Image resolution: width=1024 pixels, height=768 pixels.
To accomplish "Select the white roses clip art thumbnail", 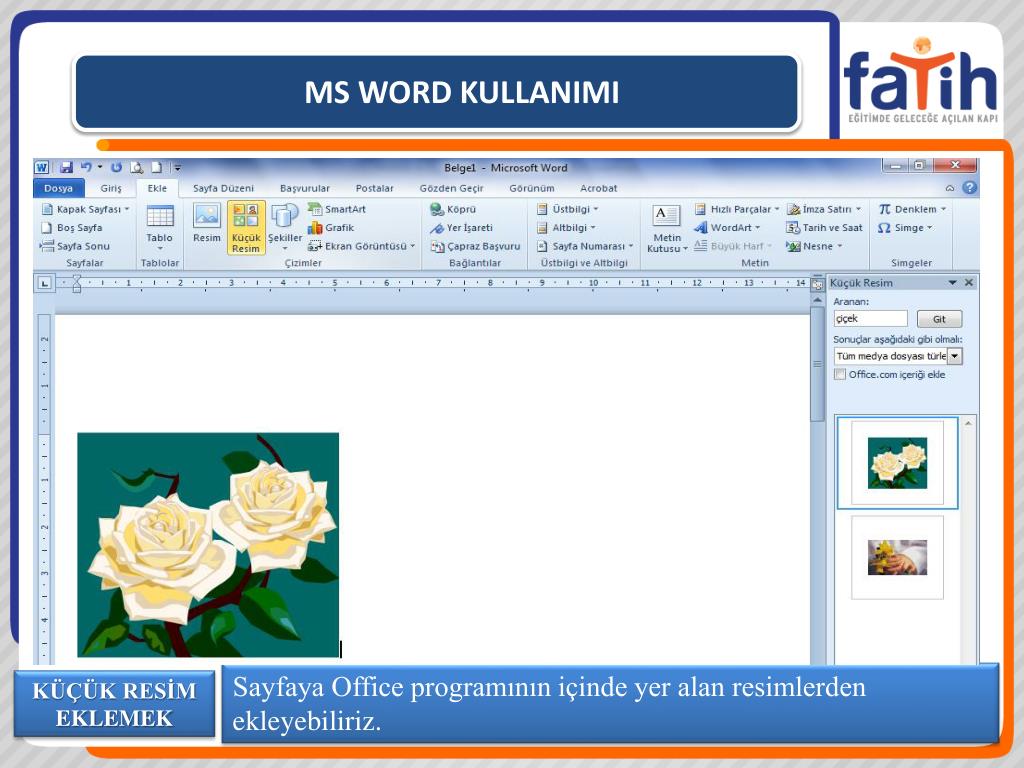I will tap(897, 463).
